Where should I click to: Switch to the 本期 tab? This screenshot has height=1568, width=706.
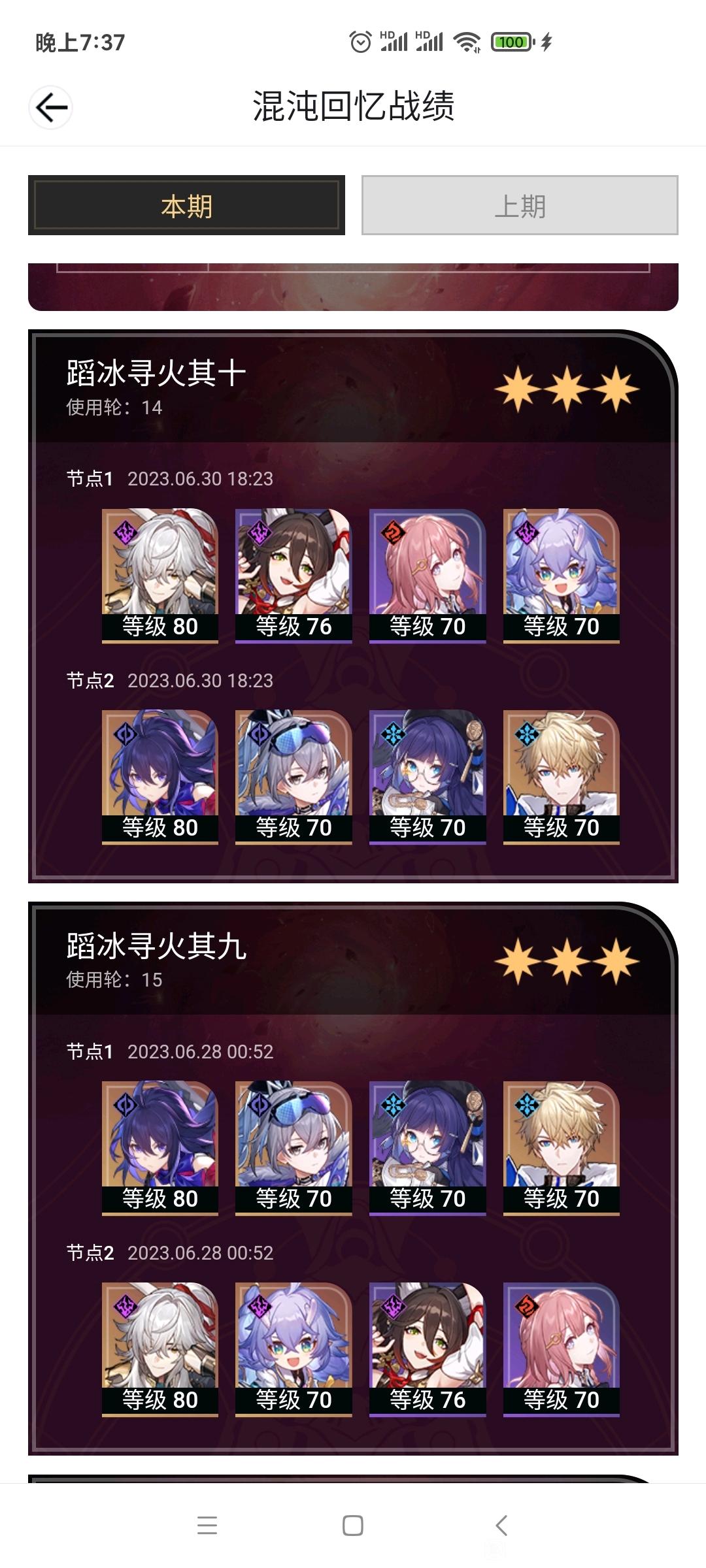click(186, 205)
